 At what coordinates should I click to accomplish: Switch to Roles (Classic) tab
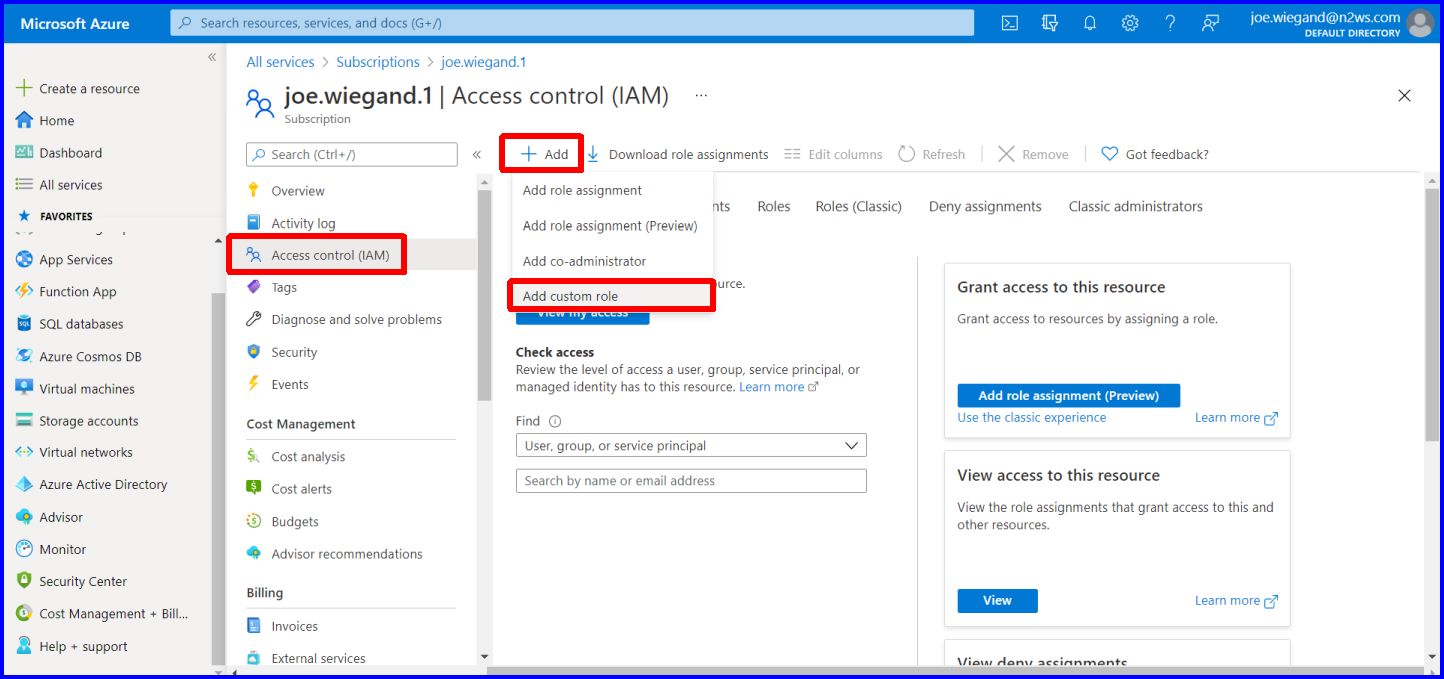pyautogui.click(x=859, y=207)
